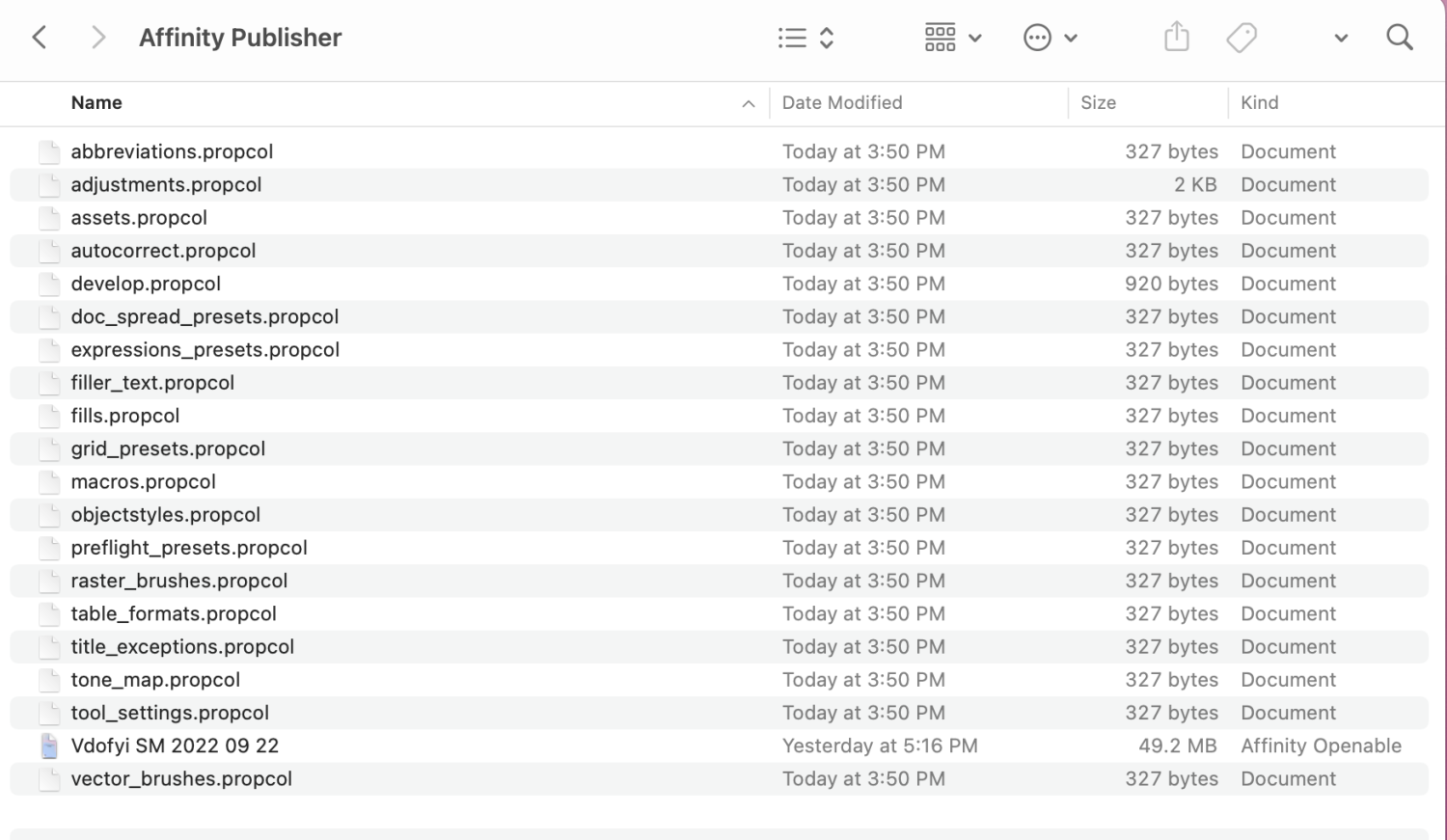This screenshot has width=1447, height=840.
Task: Sort files by the Date Modified header
Action: 841,102
